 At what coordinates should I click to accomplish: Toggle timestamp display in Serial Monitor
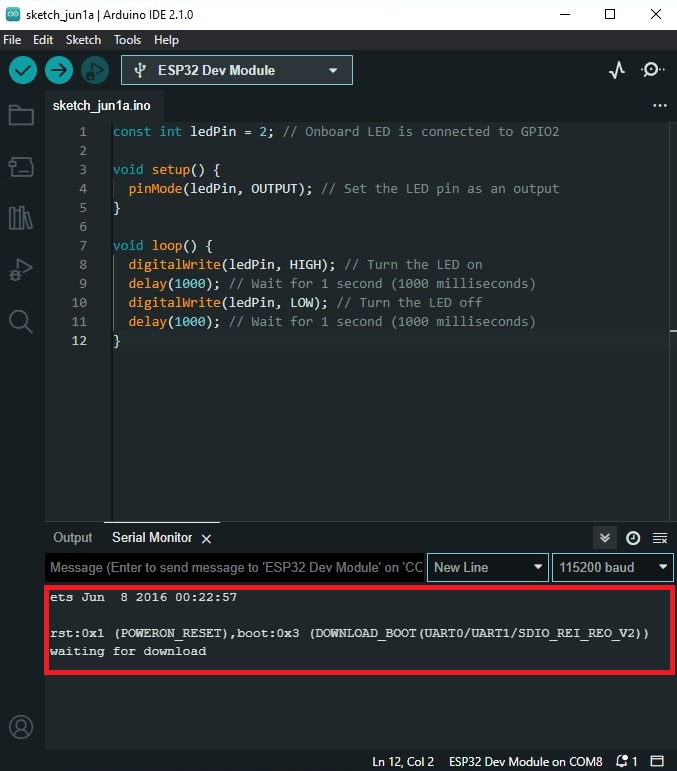tap(633, 538)
